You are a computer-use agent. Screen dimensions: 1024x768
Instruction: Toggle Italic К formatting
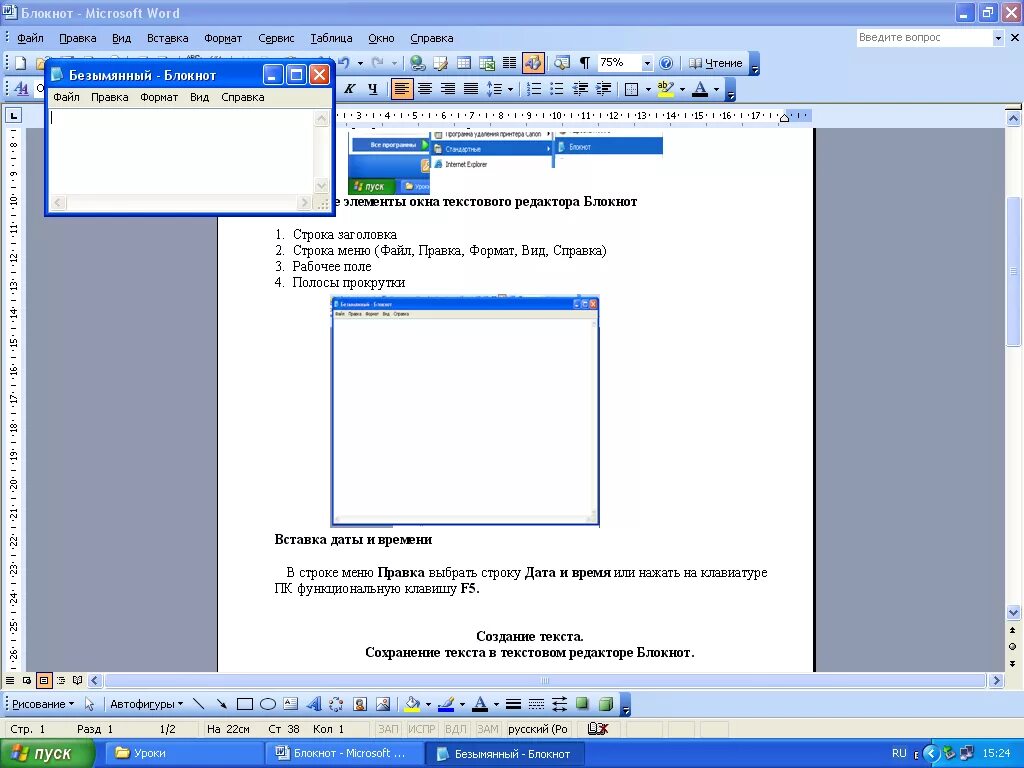(349, 89)
